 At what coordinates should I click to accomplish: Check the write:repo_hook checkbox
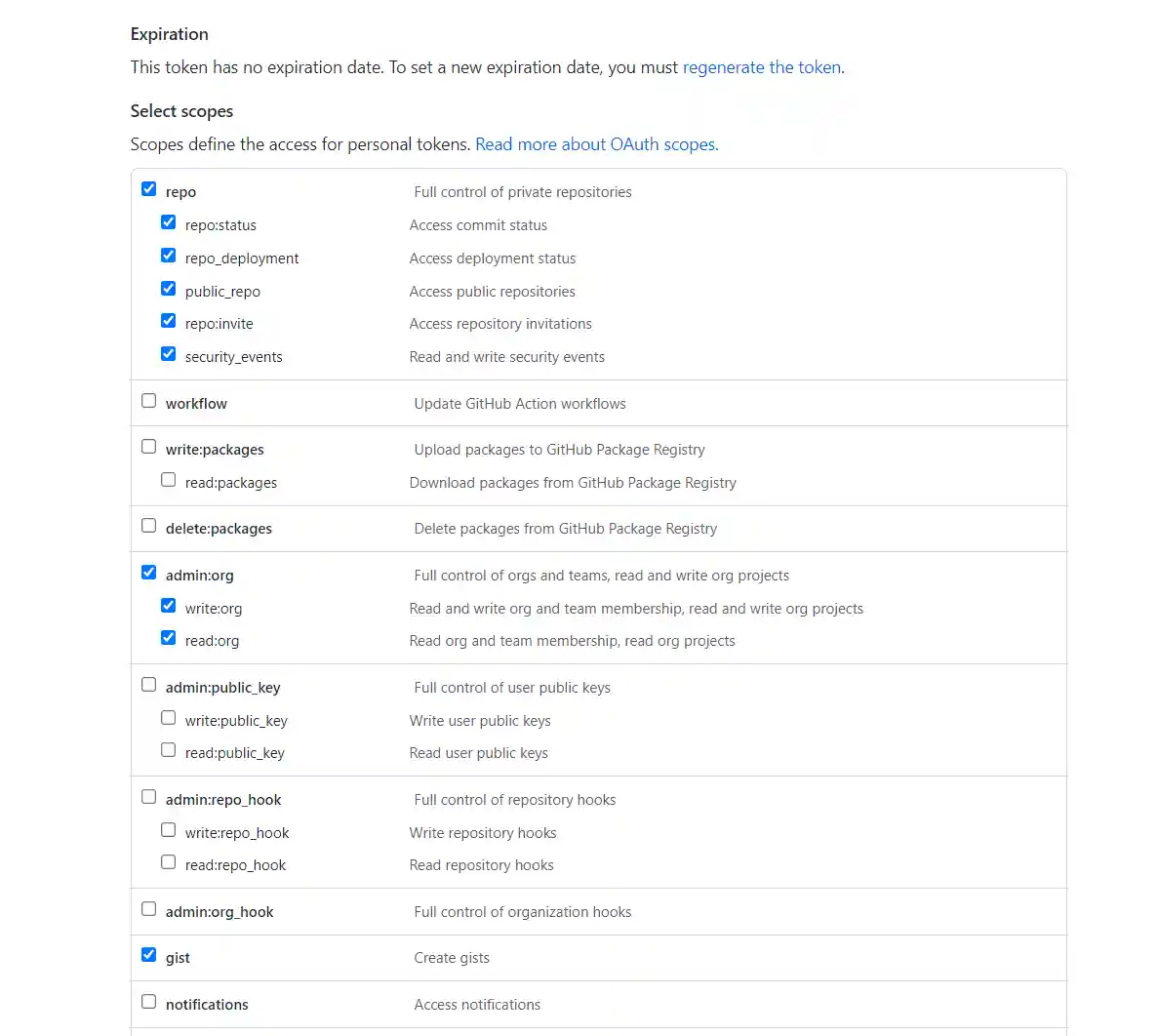[168, 830]
